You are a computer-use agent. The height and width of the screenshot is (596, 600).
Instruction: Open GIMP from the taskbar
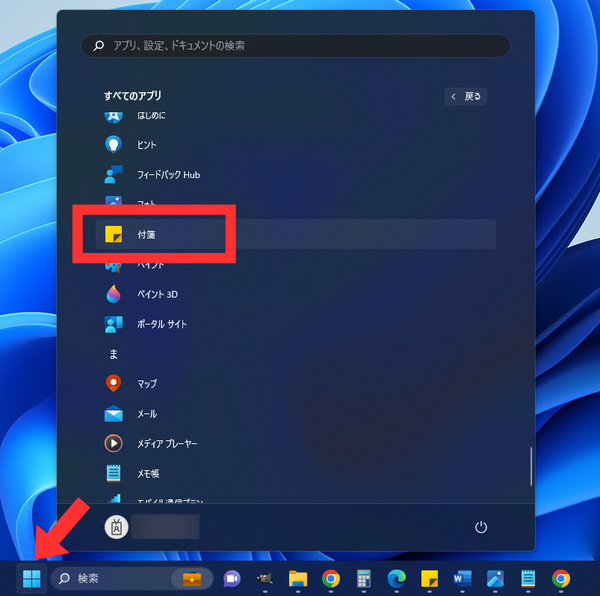265,578
